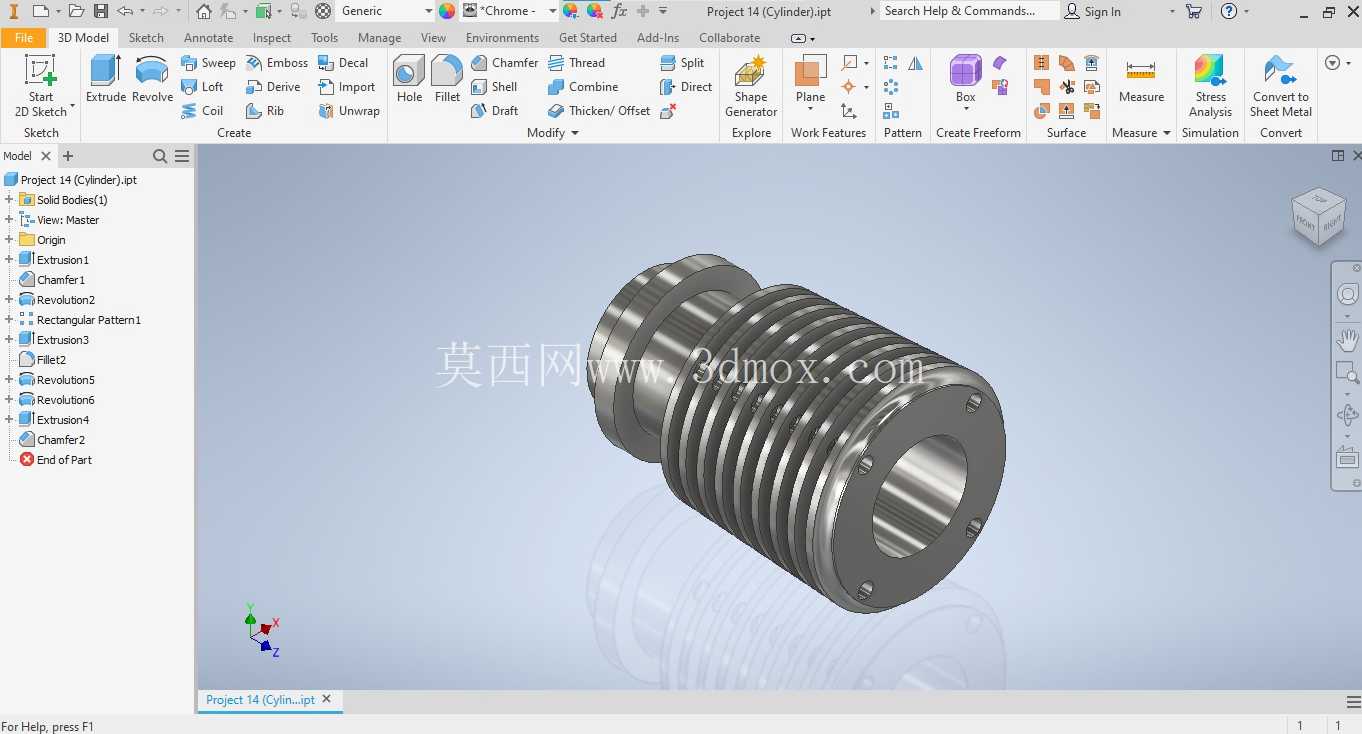The image size is (1362, 734).
Task: Activate the Pan hand tool in navigation bar
Action: (1348, 339)
